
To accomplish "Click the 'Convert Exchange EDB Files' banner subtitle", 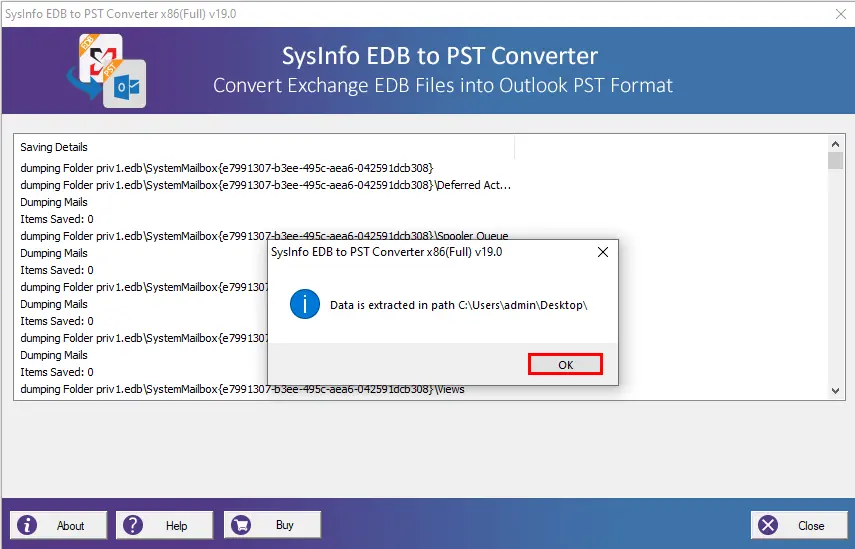I will click(443, 86).
